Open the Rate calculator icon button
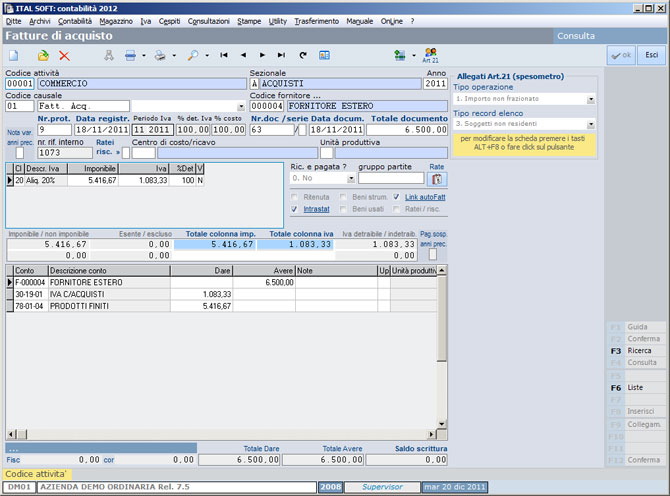The image size is (670, 496). click(437, 179)
